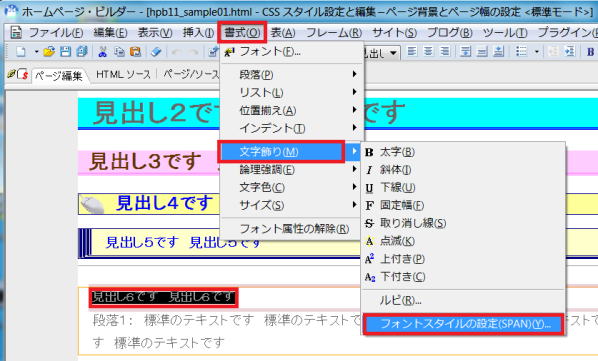
Task: Click the align left toolbar icon
Action: [x=412, y=51]
